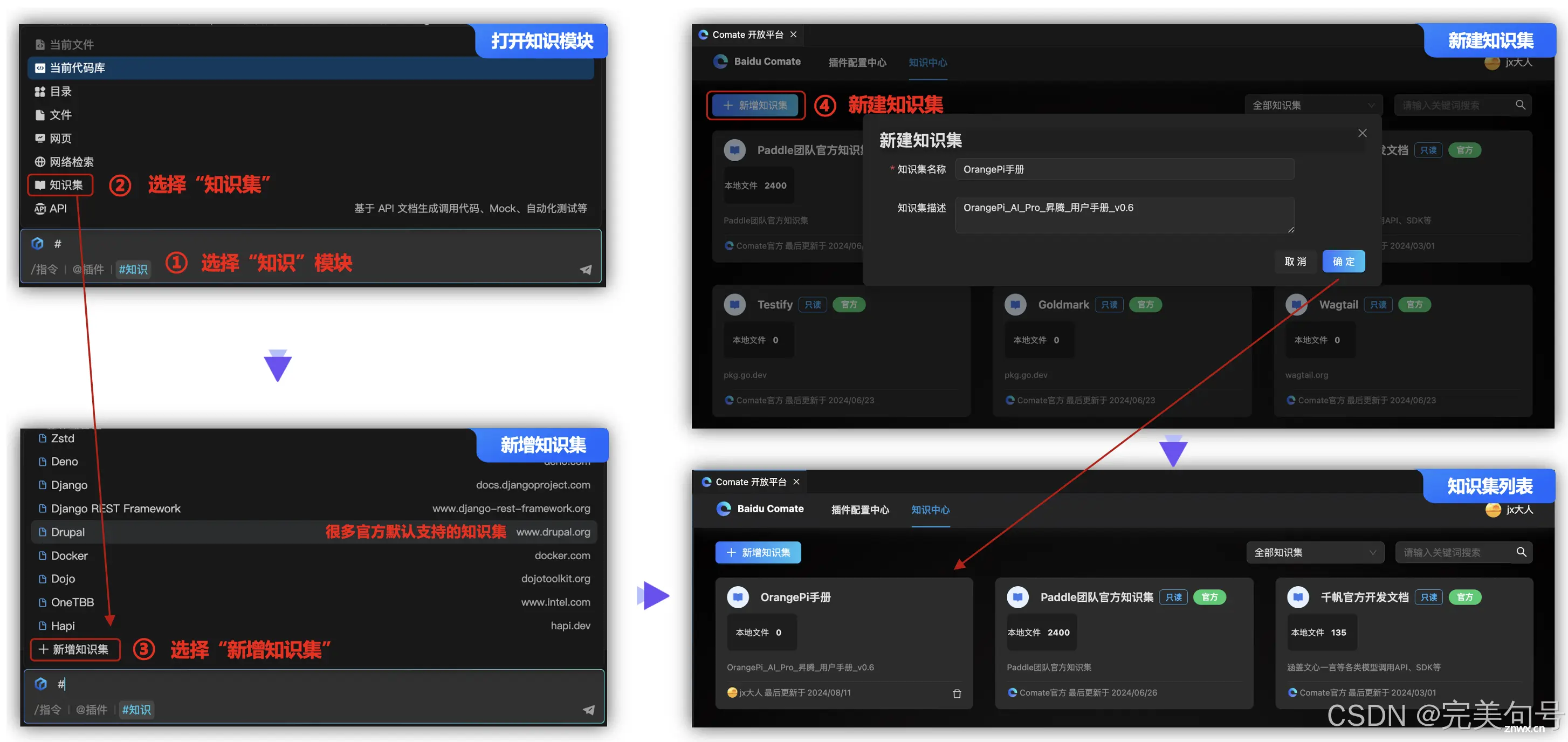Select Django REST Framework knowledge set
The height and width of the screenshot is (742, 1568).
click(313, 509)
